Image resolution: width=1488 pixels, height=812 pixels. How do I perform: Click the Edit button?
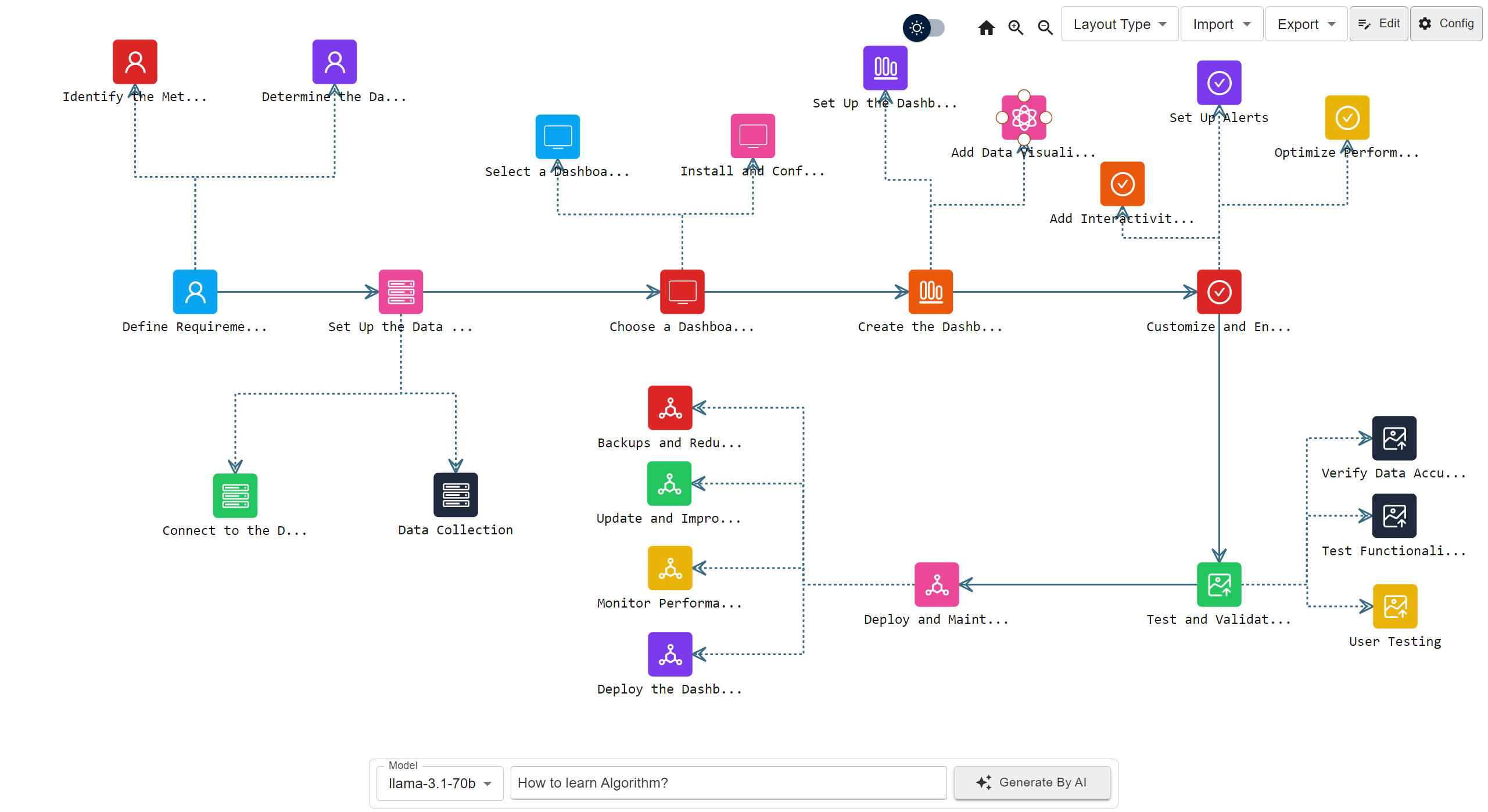coord(1379,24)
